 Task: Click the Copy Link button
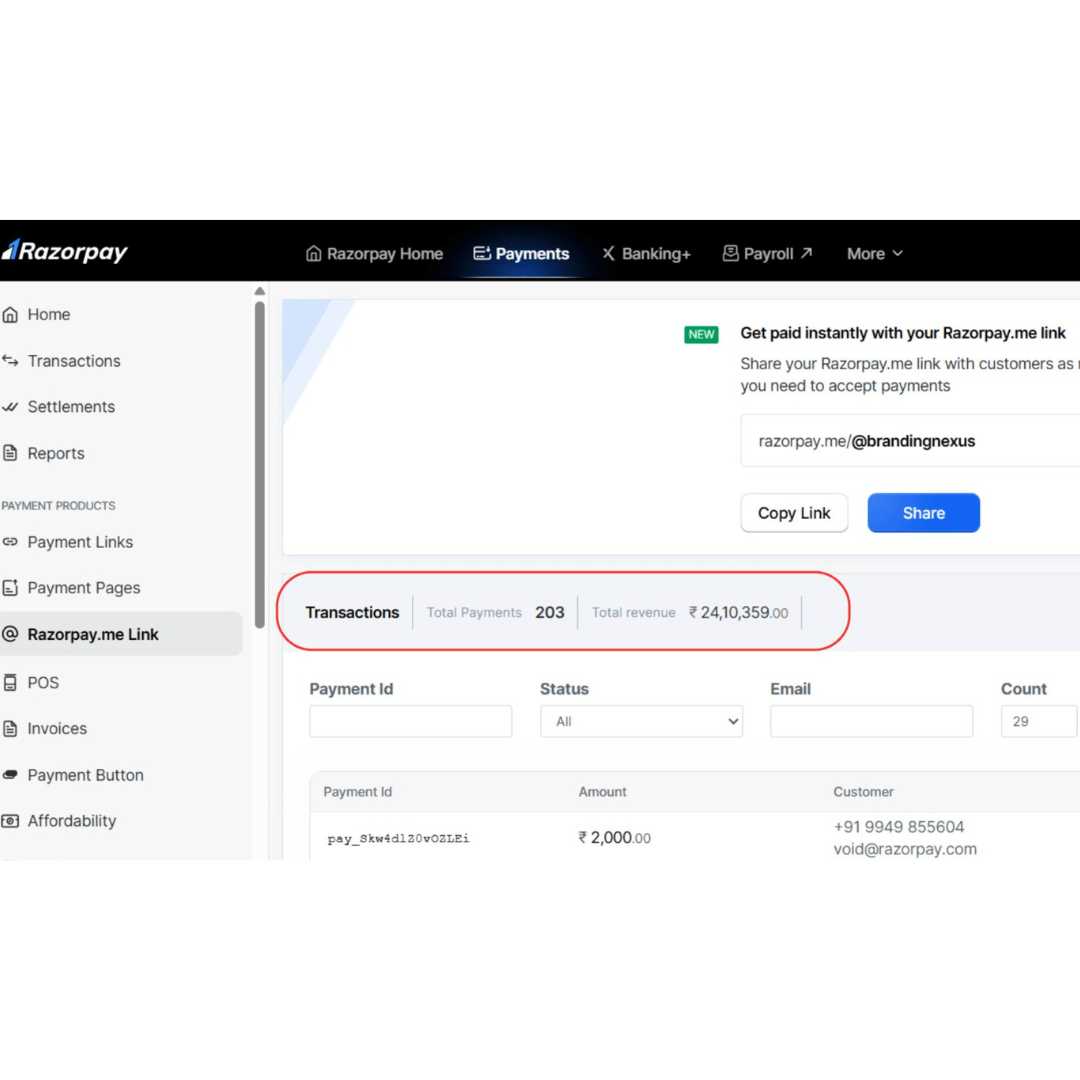pos(794,513)
